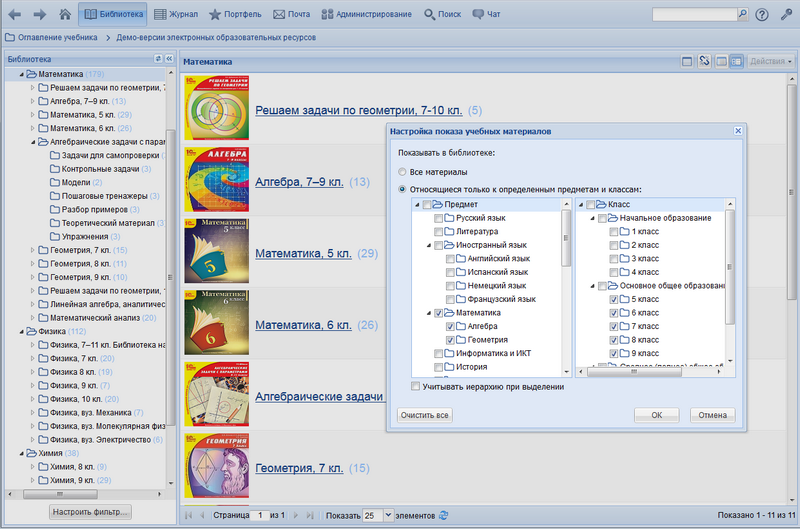The image size is (800, 529).
Task: Select the Все материалы radio option
Action: click(x=403, y=173)
